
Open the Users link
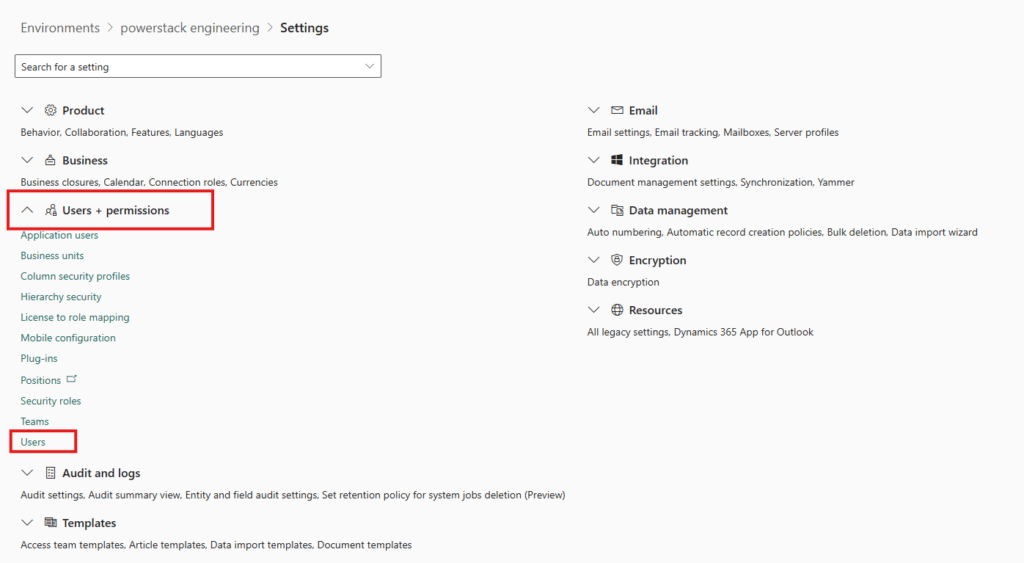33,442
